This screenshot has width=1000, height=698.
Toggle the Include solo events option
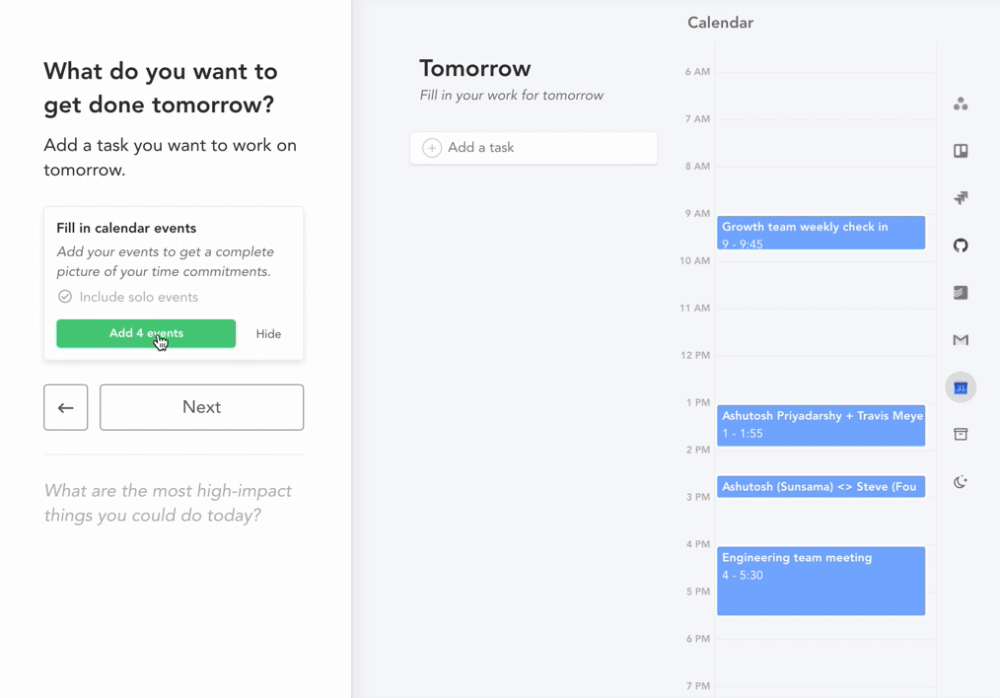[64, 296]
